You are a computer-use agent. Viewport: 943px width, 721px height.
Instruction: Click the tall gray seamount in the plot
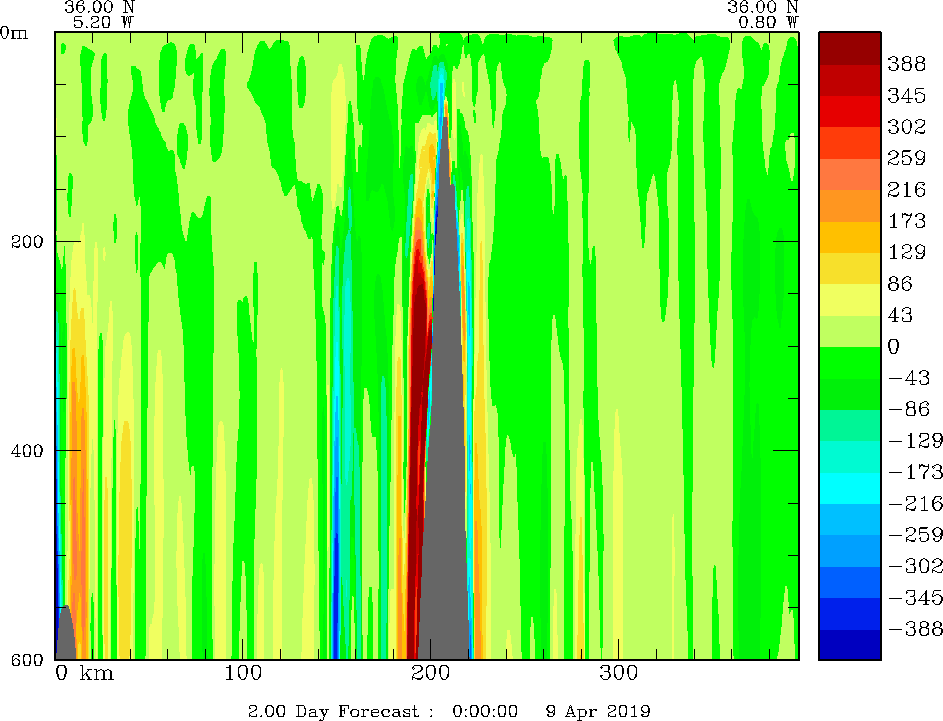point(446,421)
